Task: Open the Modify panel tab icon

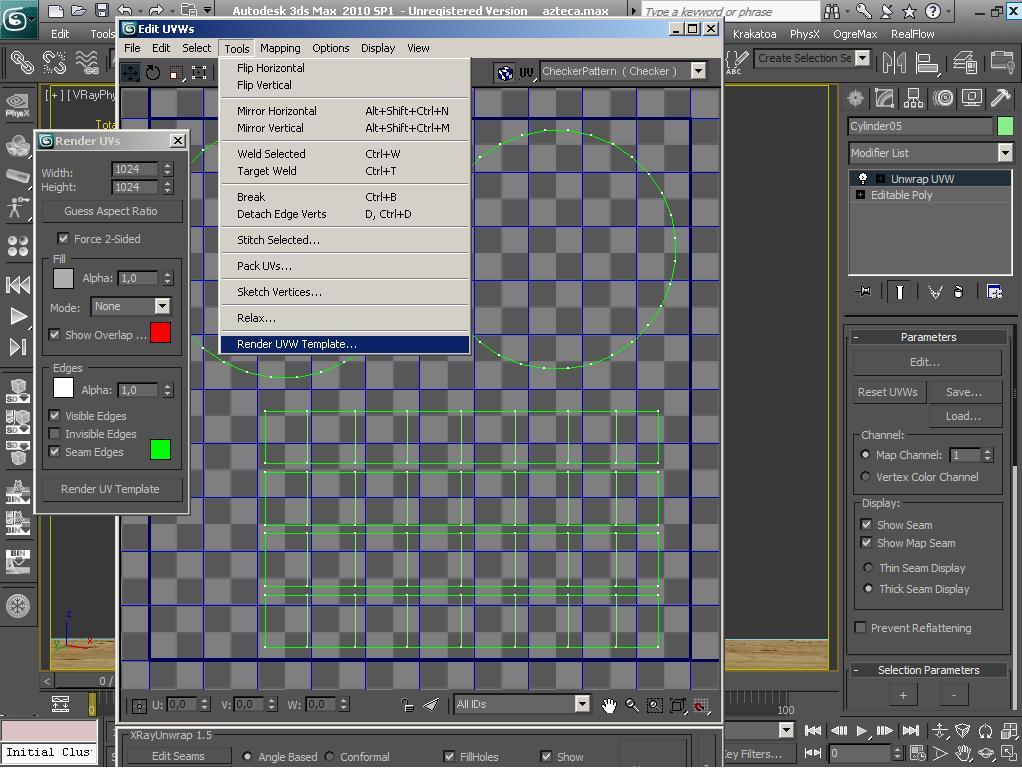Action: 884,98
